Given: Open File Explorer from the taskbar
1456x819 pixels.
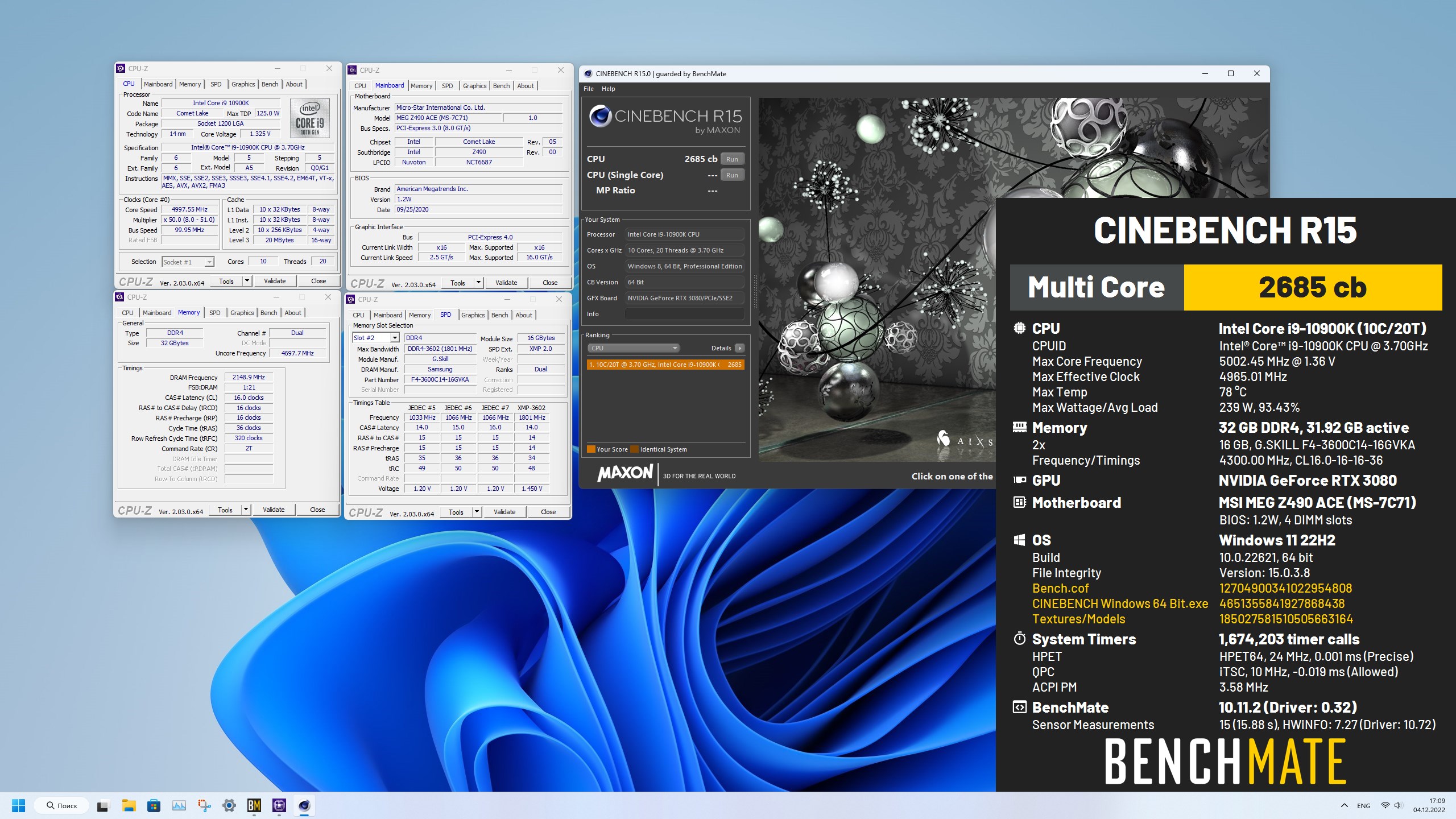Looking at the screenshot, I should pos(129,805).
